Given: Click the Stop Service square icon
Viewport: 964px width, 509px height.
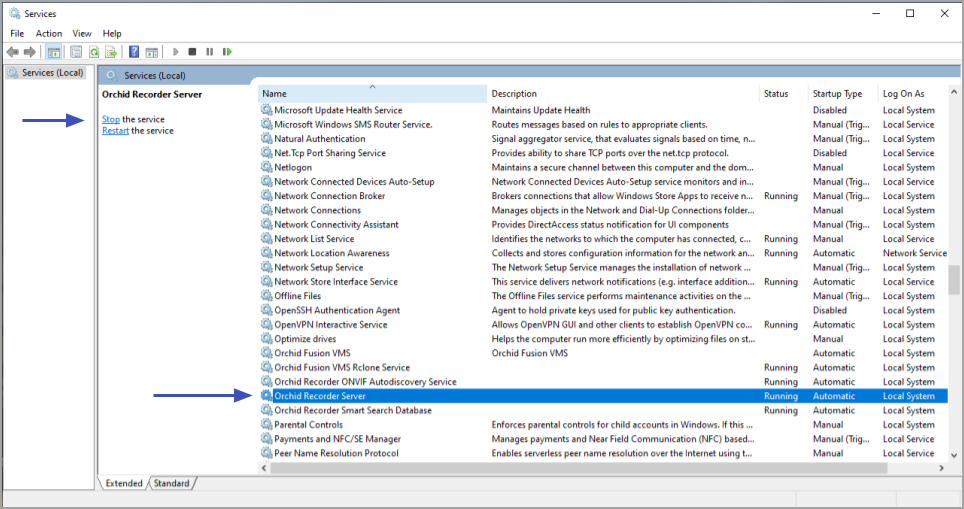Looking at the screenshot, I should (x=192, y=52).
